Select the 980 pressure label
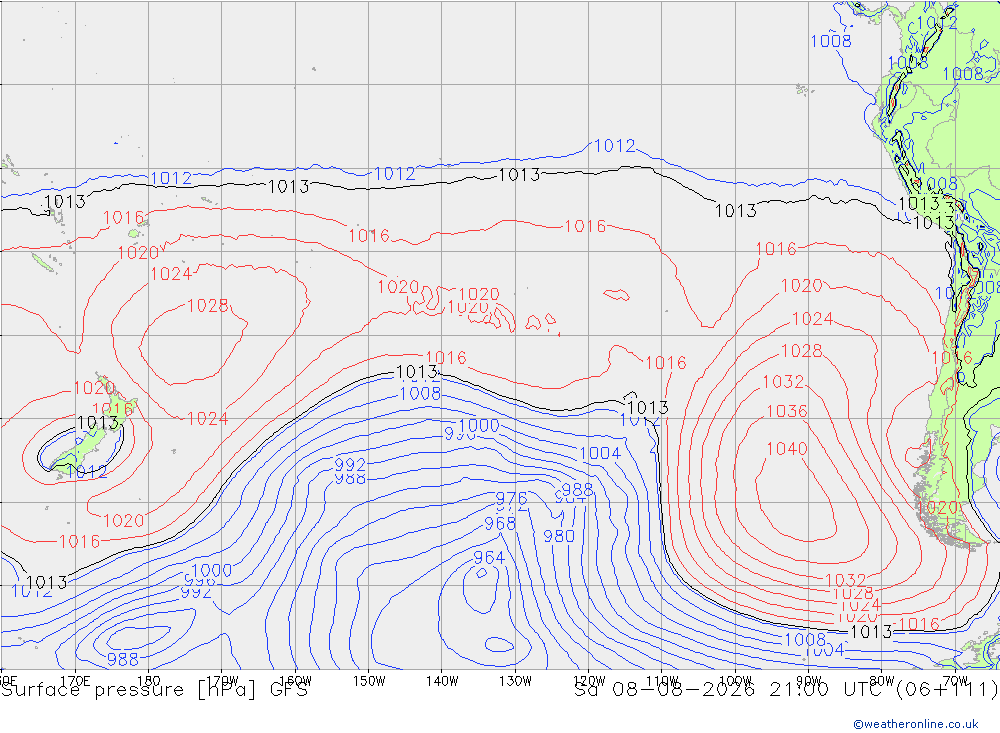The image size is (1000, 733). [x=559, y=537]
